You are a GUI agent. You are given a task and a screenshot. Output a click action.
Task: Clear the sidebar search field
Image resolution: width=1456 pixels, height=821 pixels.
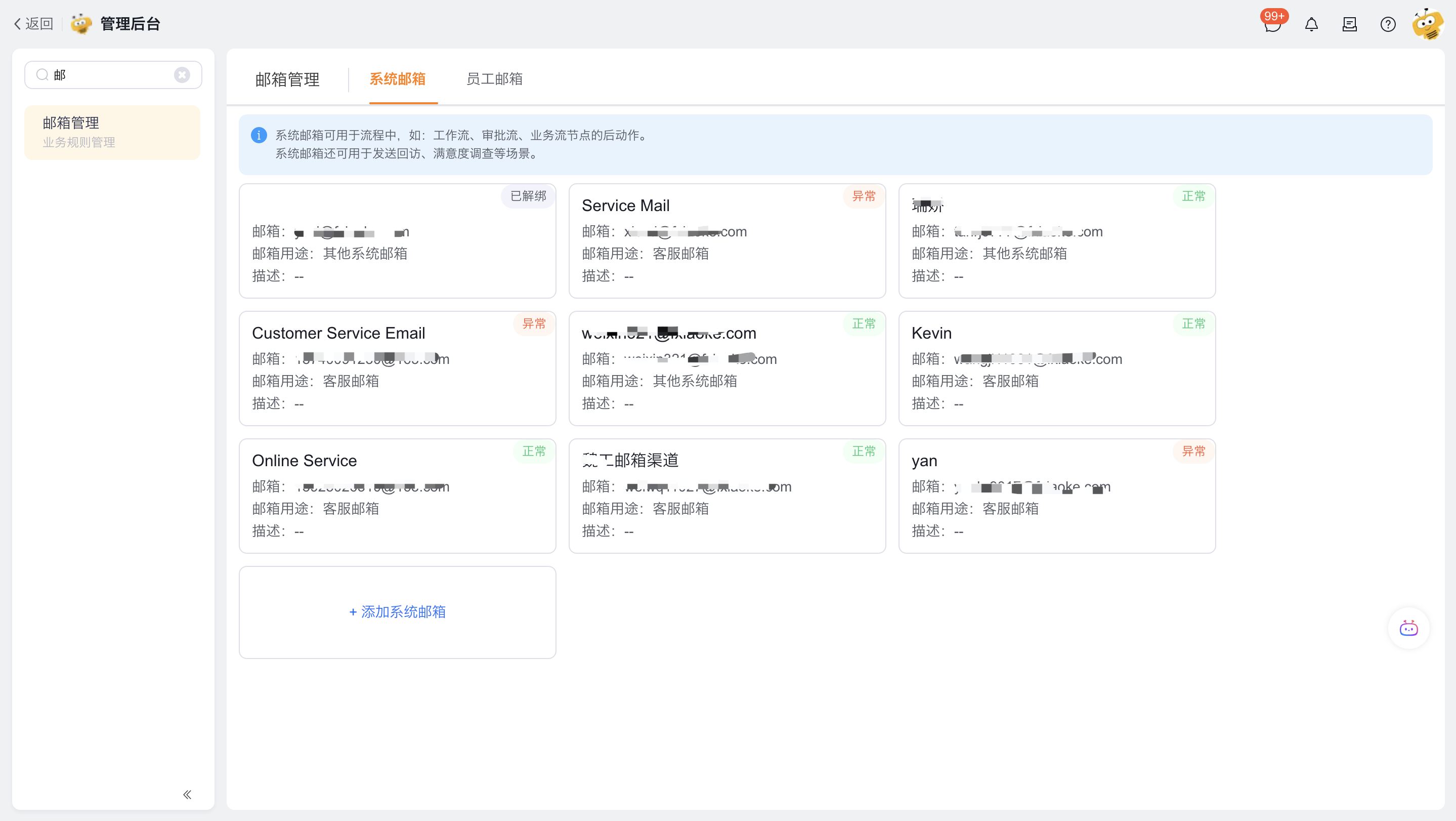(x=182, y=74)
